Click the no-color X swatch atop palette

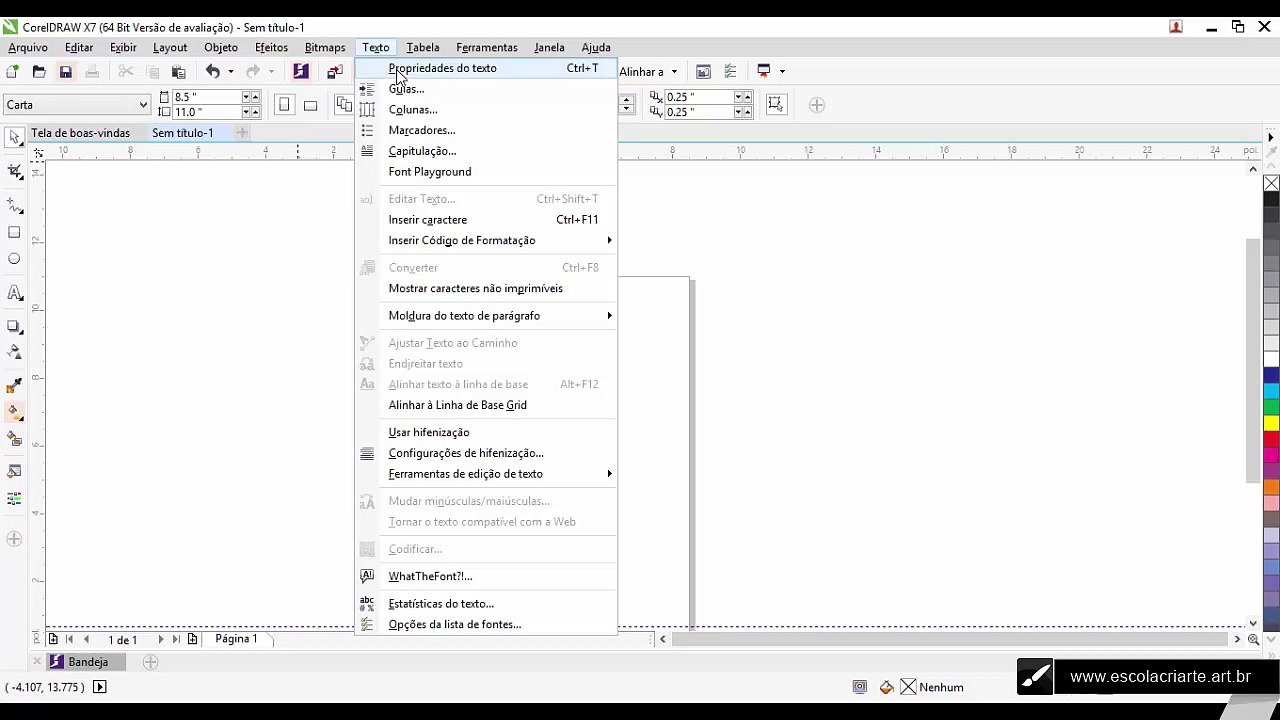point(1271,184)
